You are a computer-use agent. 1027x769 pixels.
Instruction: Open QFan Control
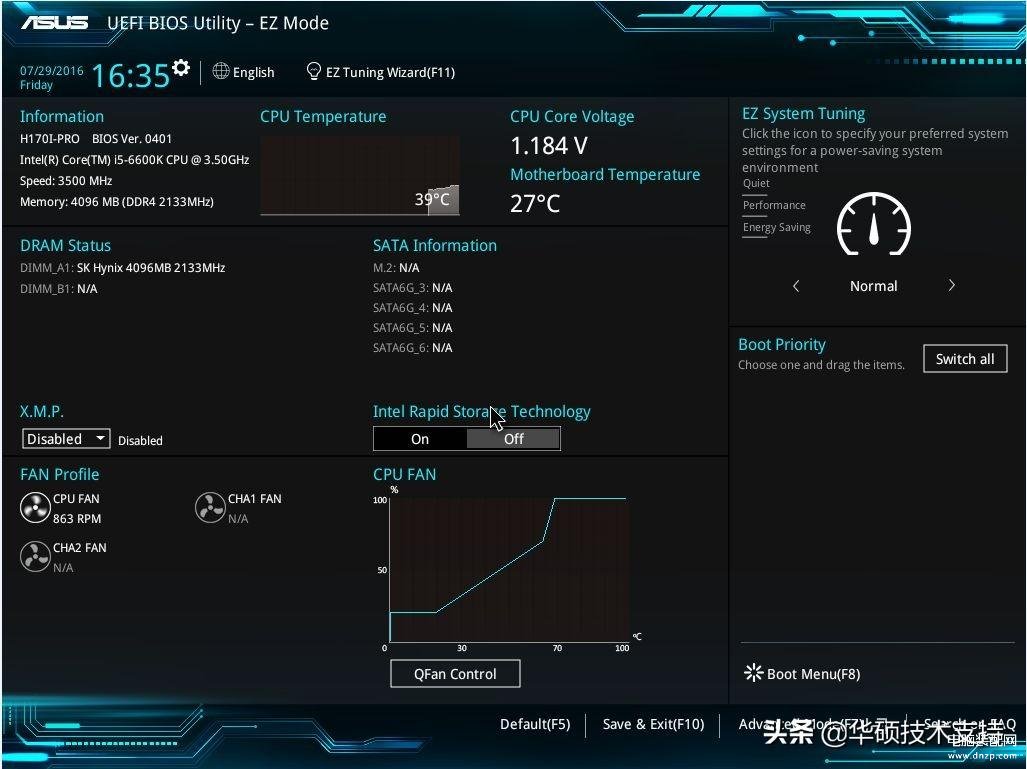click(x=455, y=673)
